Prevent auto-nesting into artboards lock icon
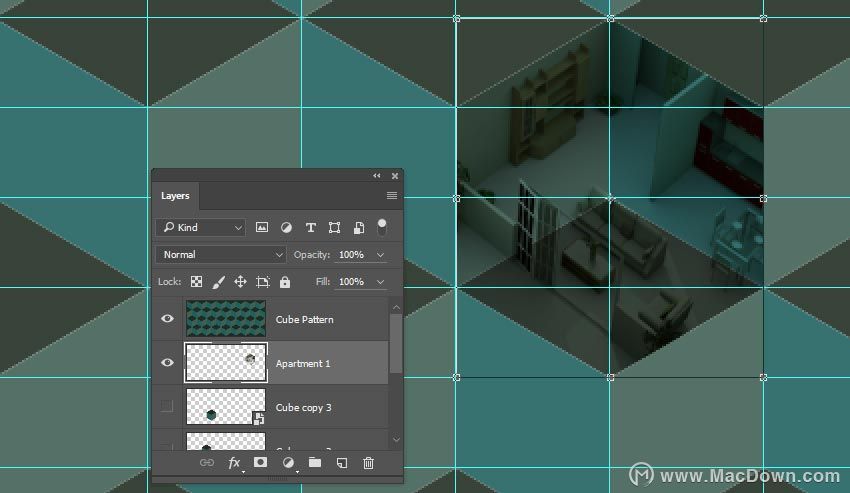The width and height of the screenshot is (850, 493). coord(263,282)
